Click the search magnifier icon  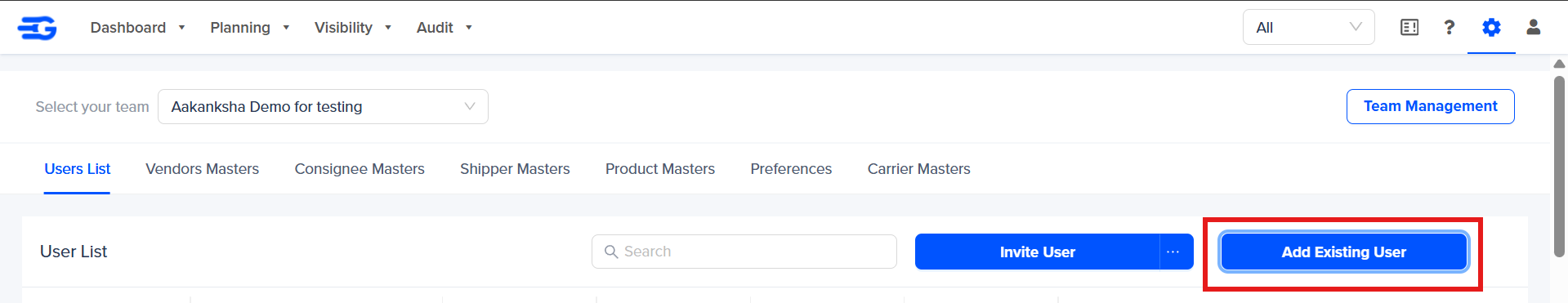pos(610,252)
